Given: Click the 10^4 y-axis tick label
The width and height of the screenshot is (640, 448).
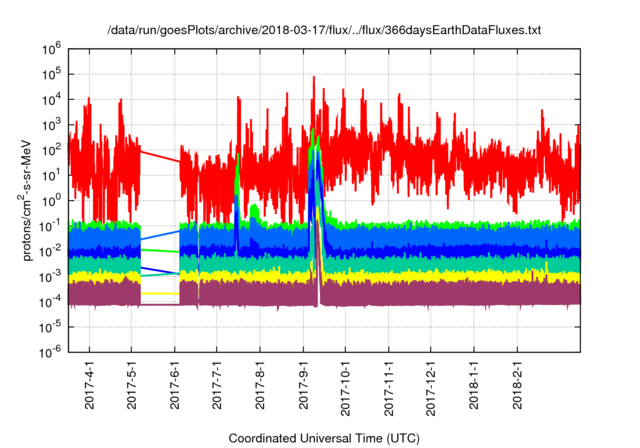Looking at the screenshot, I should click(x=51, y=100).
